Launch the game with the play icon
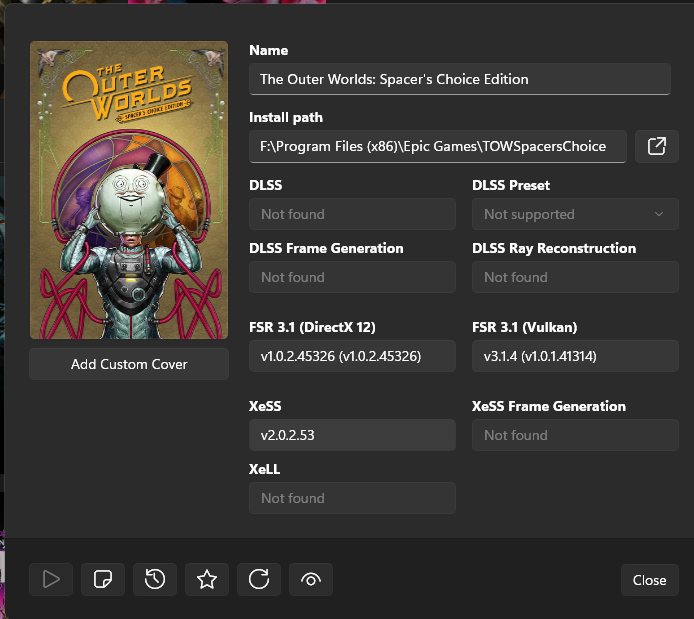Image resolution: width=694 pixels, height=619 pixels. pyautogui.click(x=51, y=579)
